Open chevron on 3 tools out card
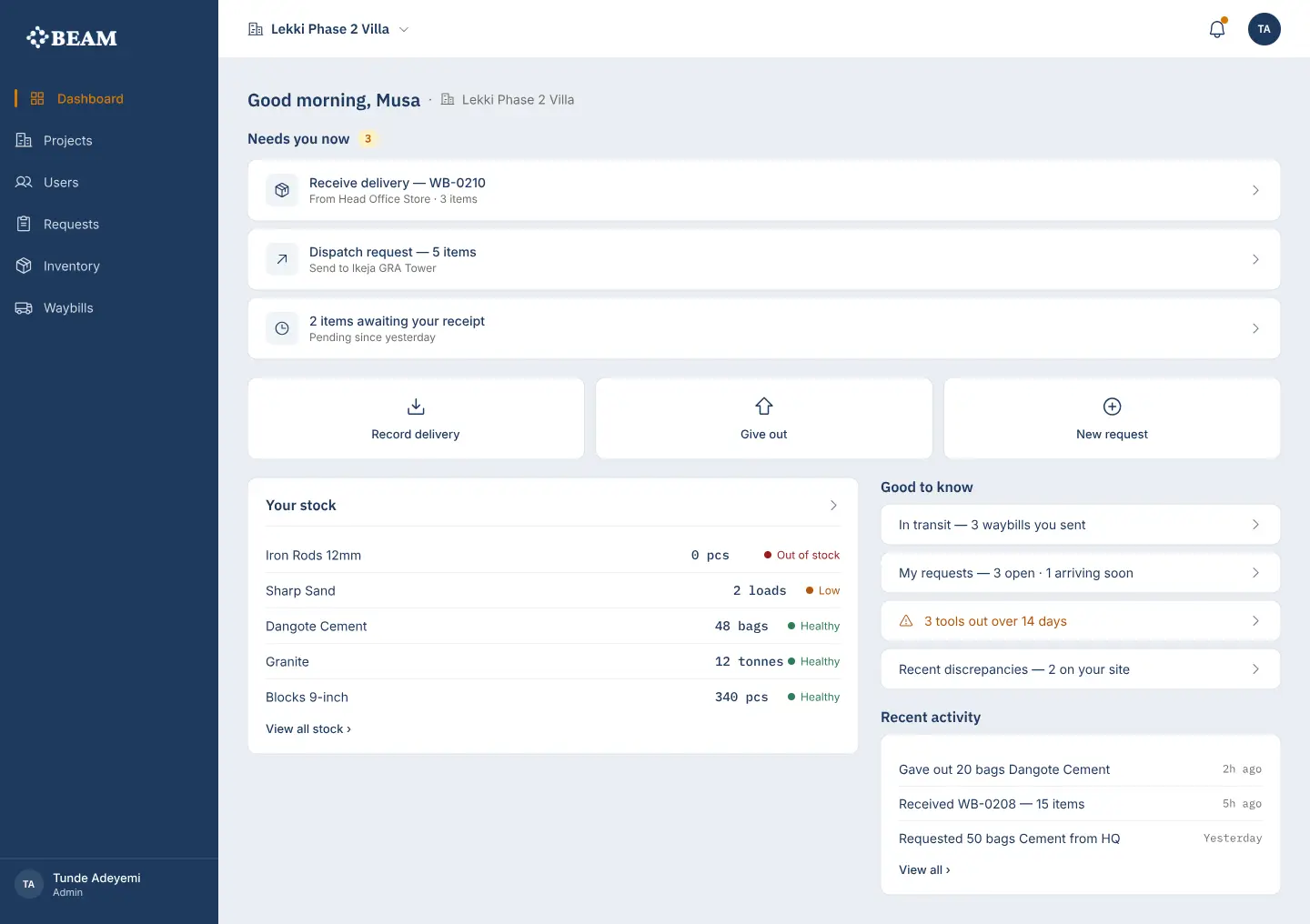1310x924 pixels. pos(1255,621)
